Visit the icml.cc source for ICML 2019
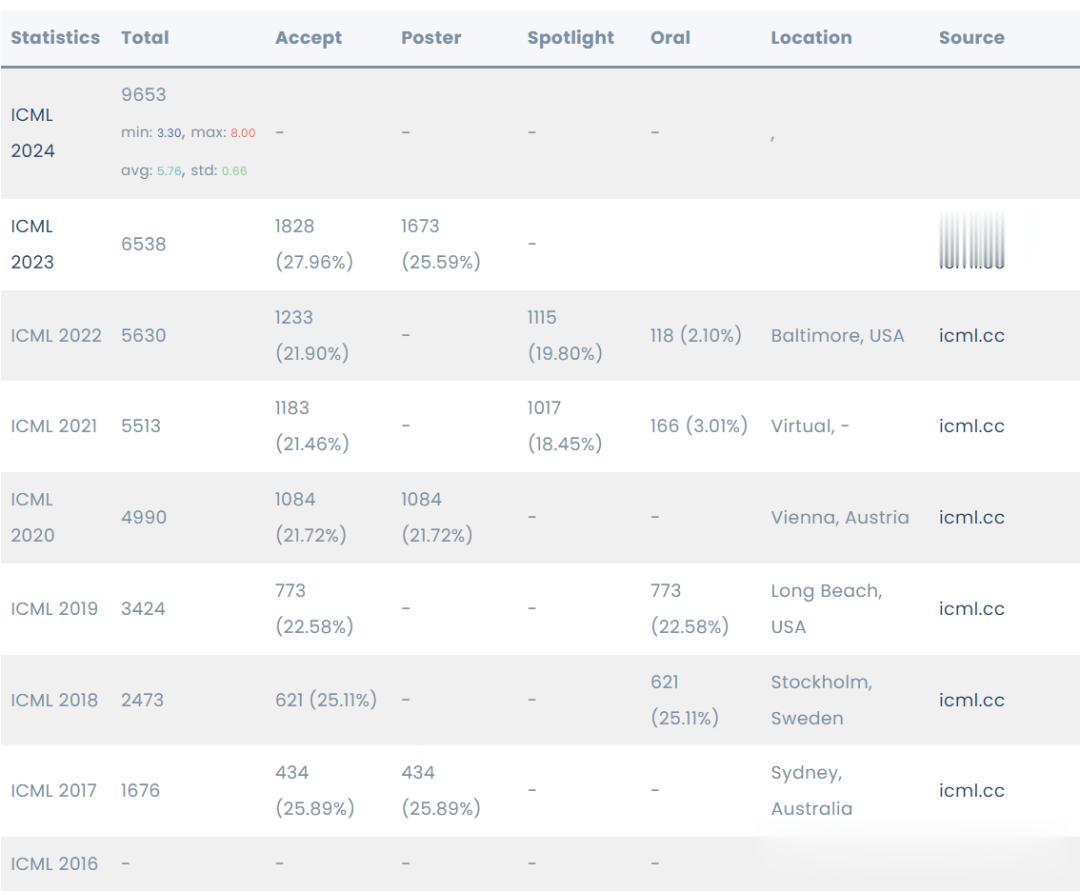This screenshot has width=1080, height=891. pos(971,608)
